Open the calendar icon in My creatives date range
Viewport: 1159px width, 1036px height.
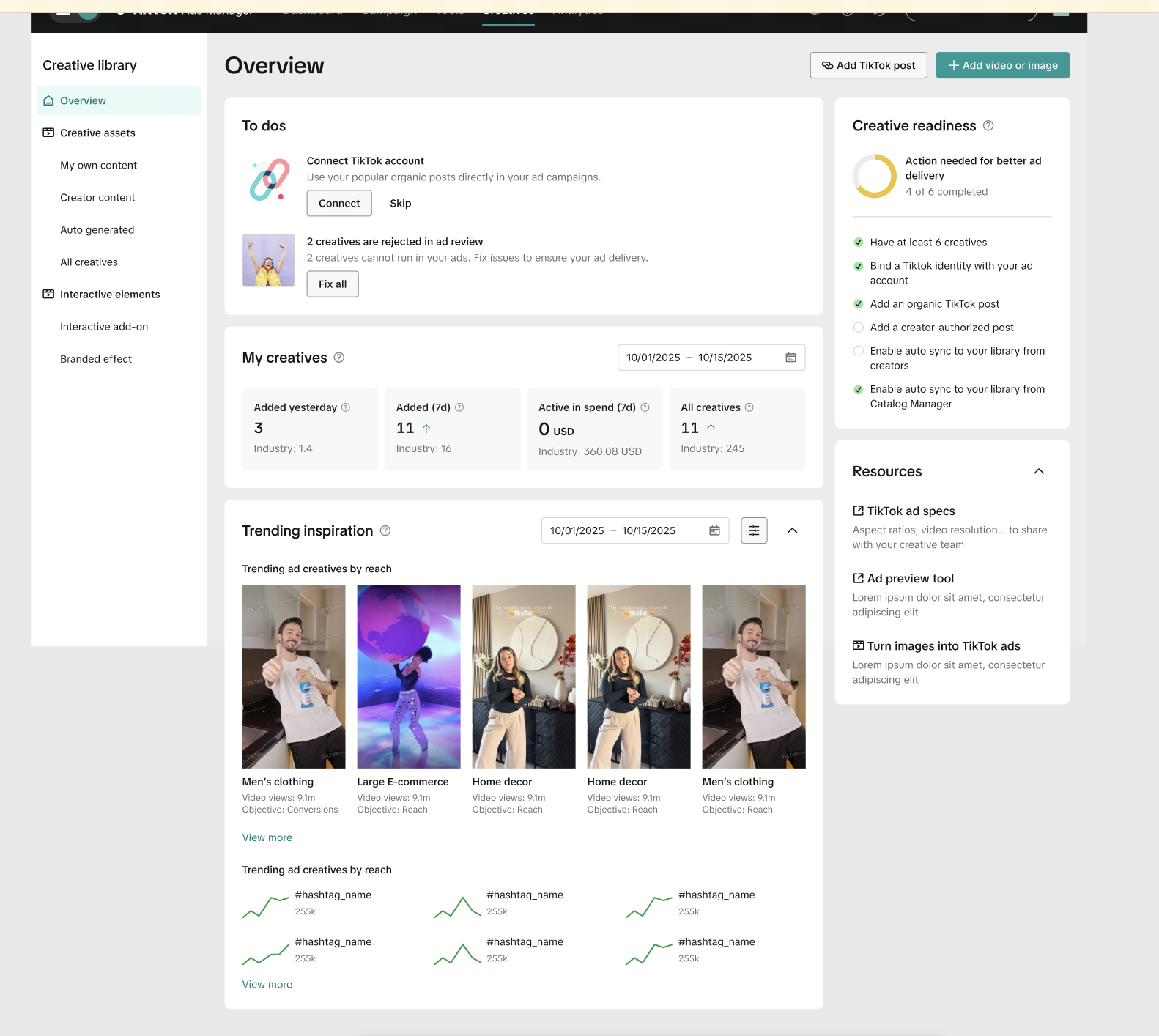pos(790,358)
